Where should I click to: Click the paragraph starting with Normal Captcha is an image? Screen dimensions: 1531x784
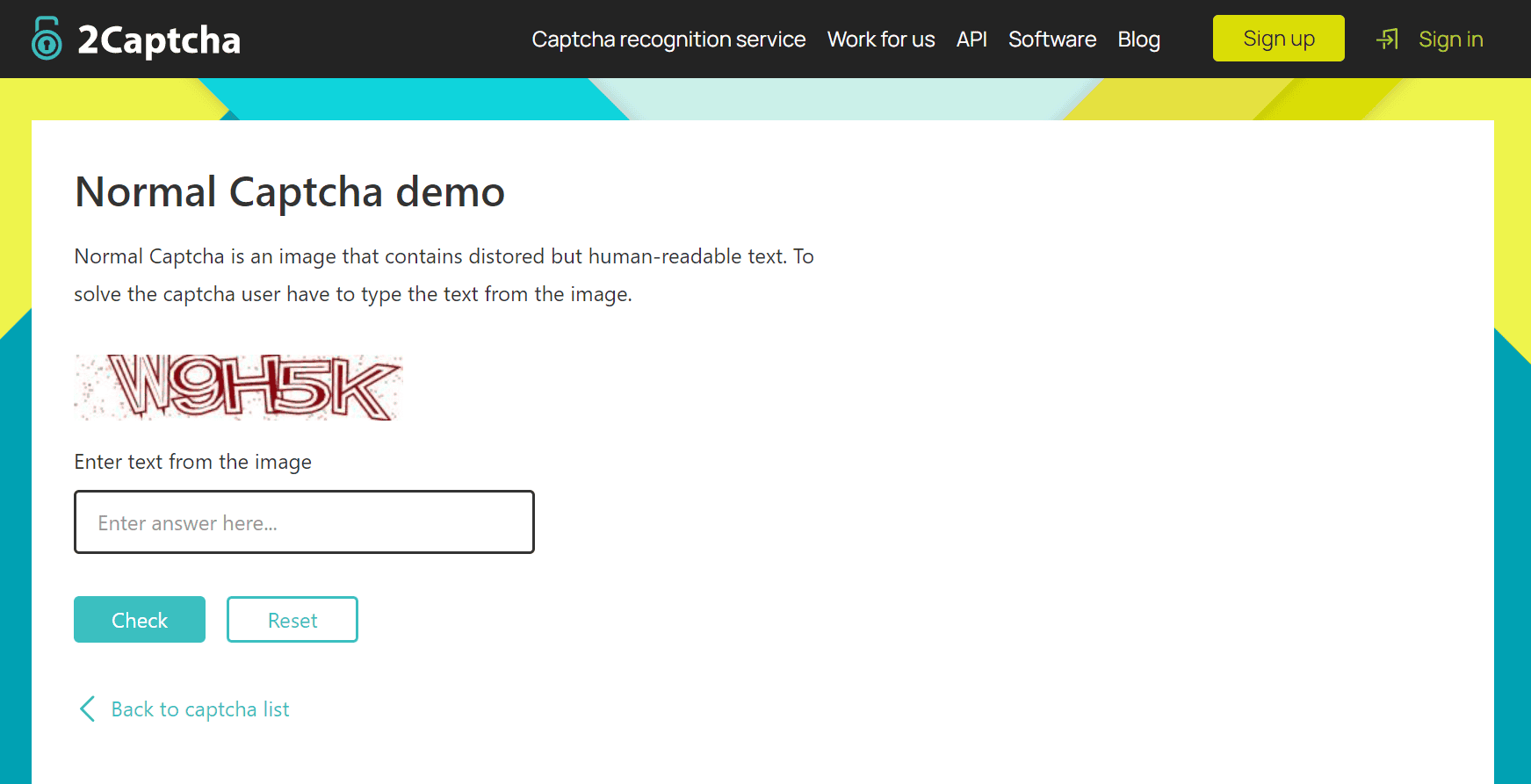444,275
